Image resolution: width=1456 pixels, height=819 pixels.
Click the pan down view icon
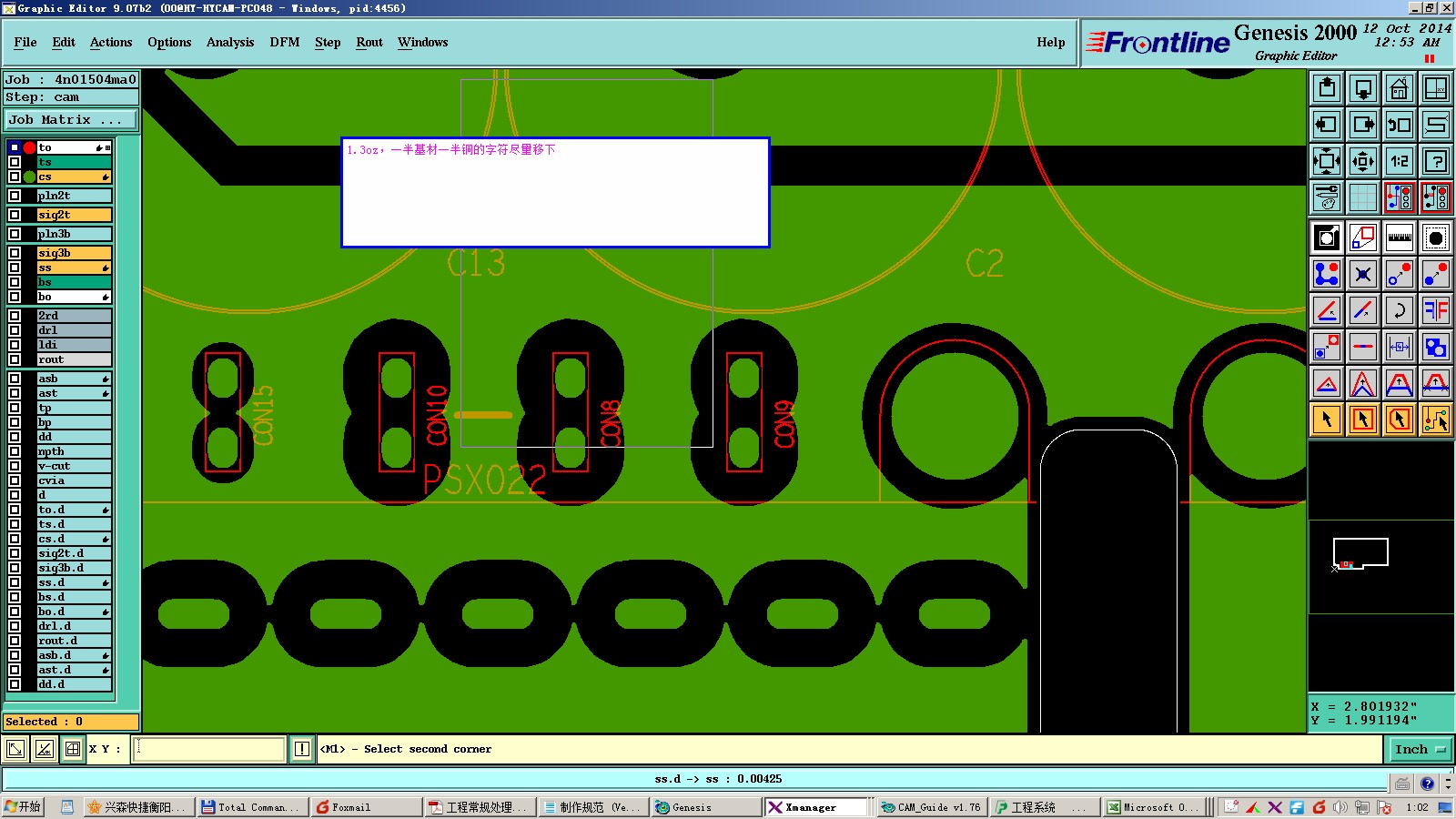point(1363,88)
